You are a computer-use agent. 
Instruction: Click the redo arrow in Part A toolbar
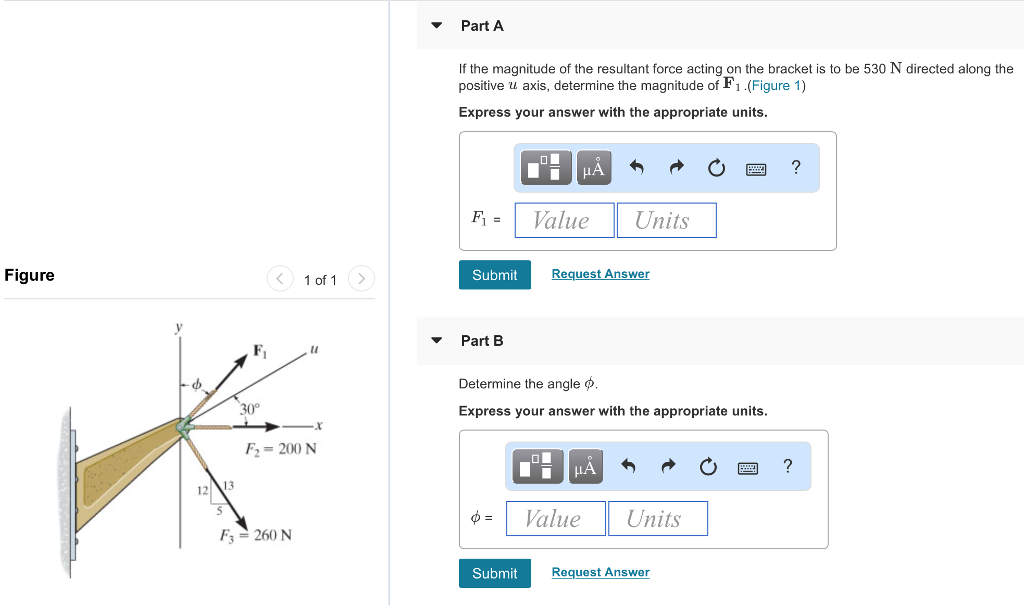[x=676, y=167]
